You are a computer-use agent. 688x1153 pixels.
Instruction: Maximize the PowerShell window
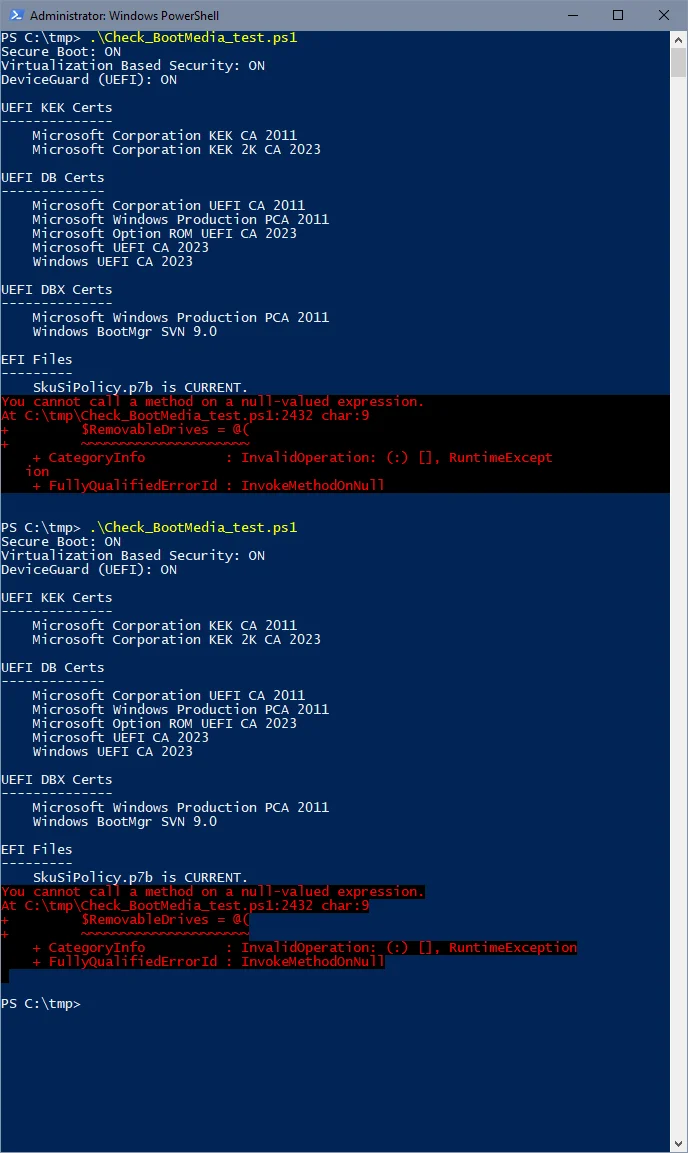coord(618,15)
